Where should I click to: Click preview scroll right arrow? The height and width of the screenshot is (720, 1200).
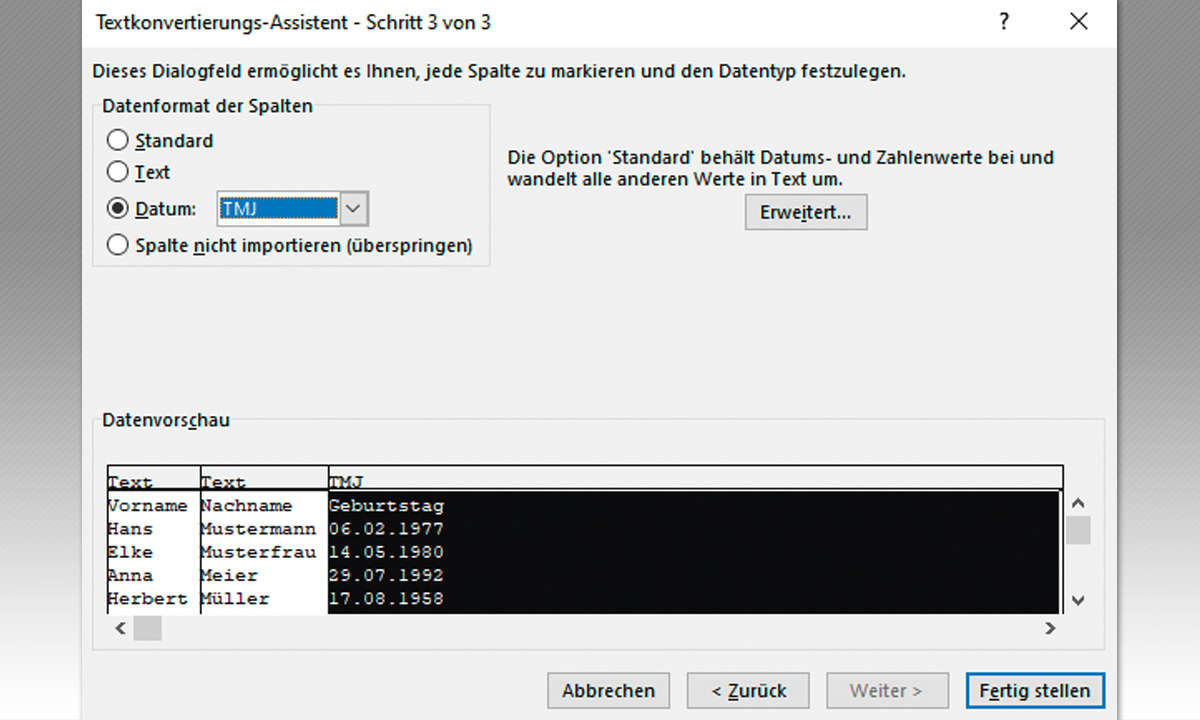point(1050,628)
